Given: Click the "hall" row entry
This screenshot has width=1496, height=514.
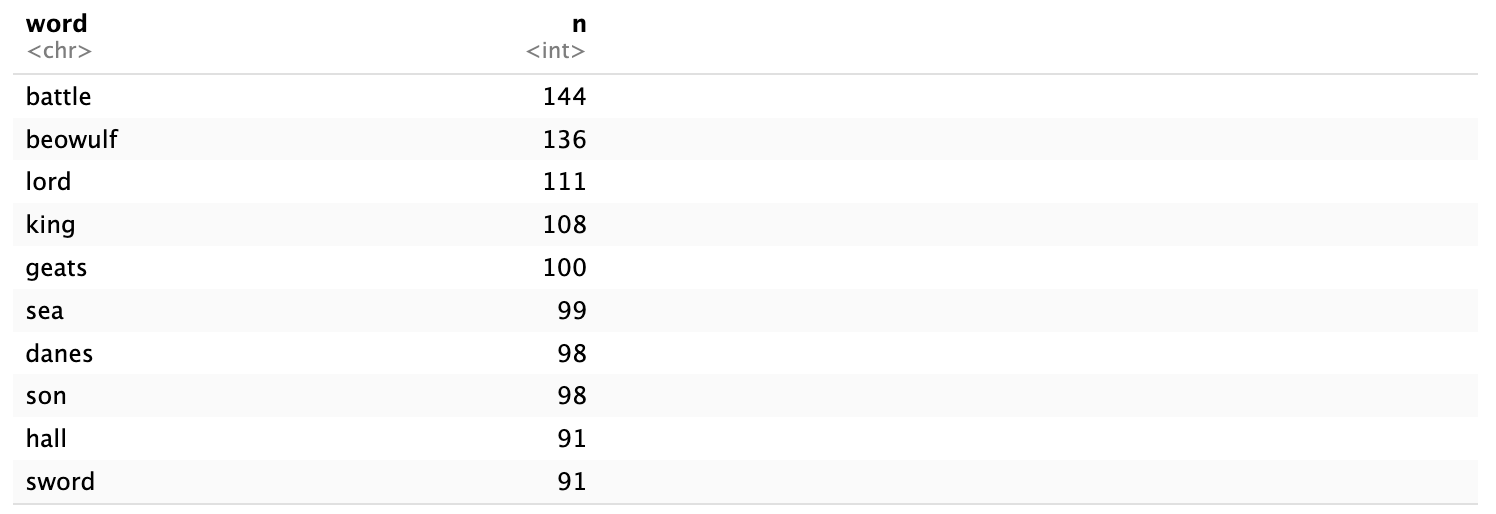Looking at the screenshot, I should (x=46, y=439).
